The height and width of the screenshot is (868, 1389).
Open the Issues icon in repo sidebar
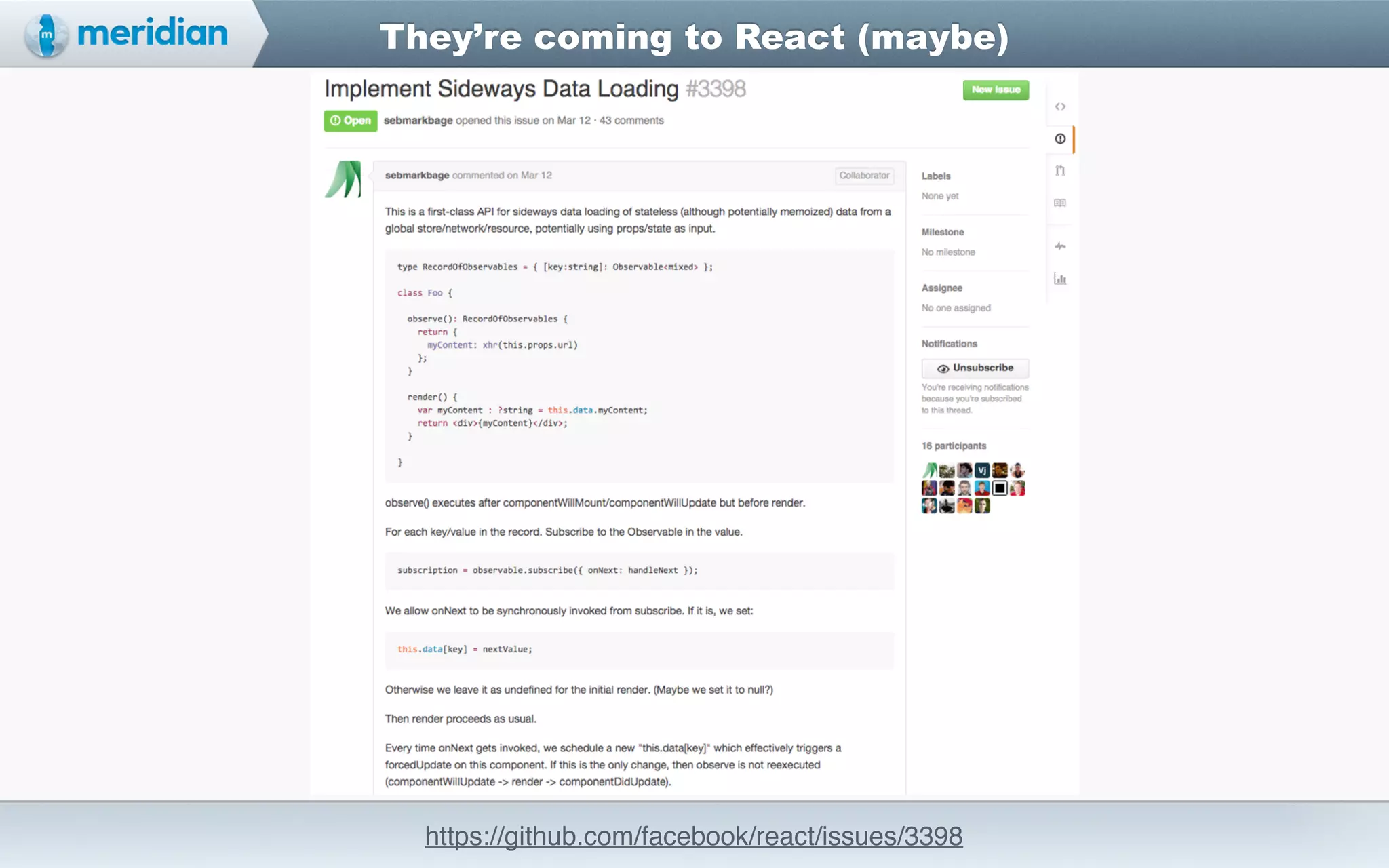coord(1060,138)
